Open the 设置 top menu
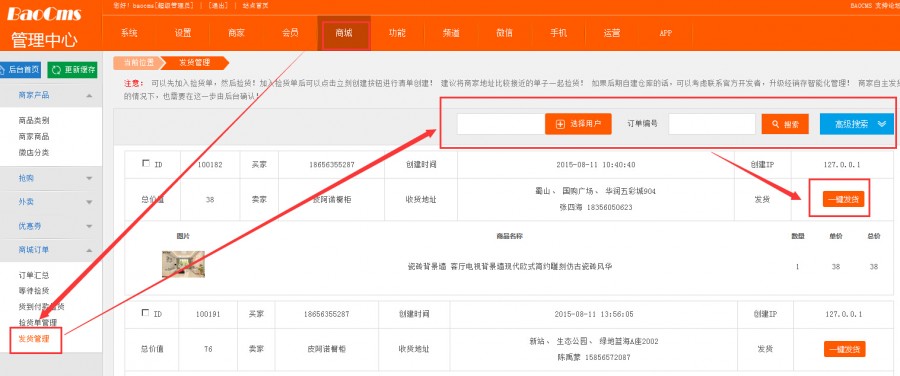 pyautogui.click(x=183, y=33)
